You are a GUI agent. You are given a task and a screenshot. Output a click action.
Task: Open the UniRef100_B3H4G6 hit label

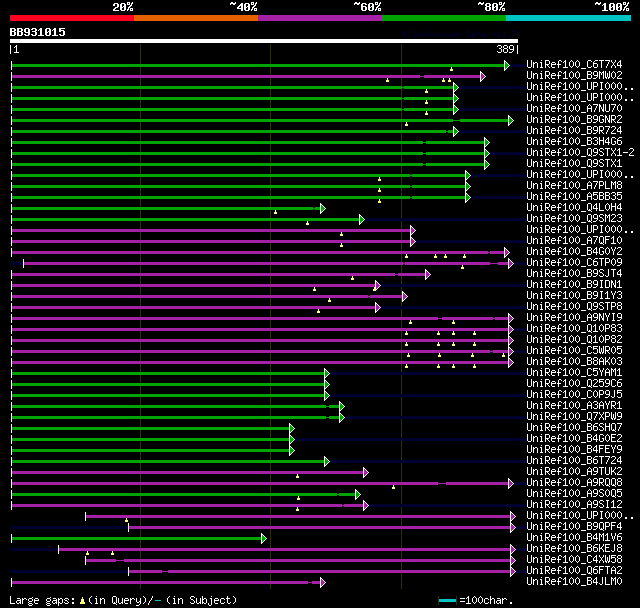(x=574, y=142)
